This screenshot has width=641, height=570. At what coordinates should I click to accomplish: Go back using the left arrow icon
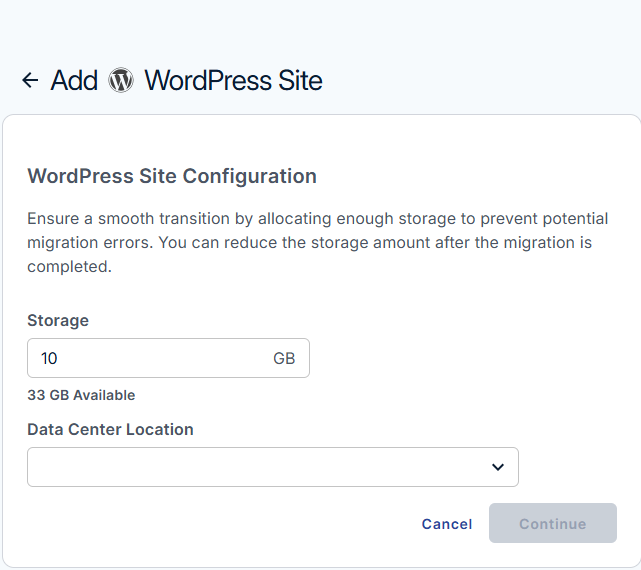point(30,80)
